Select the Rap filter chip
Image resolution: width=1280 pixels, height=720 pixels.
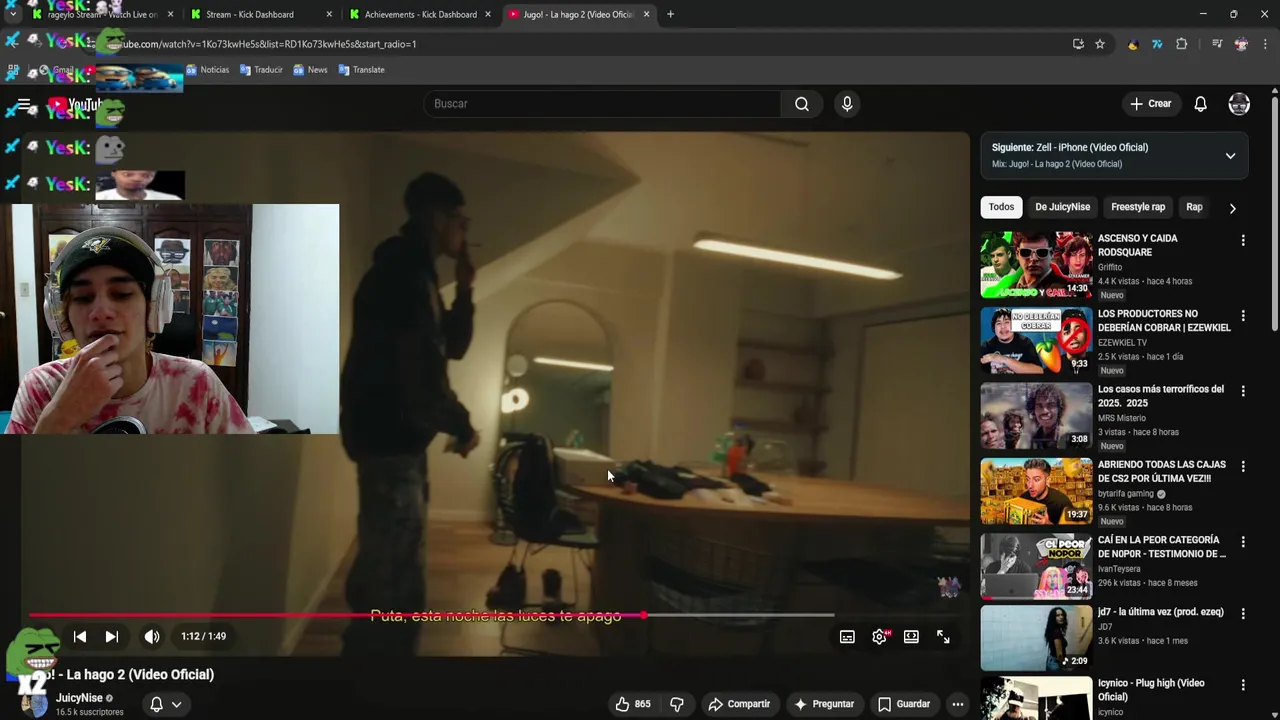pyautogui.click(x=1194, y=207)
